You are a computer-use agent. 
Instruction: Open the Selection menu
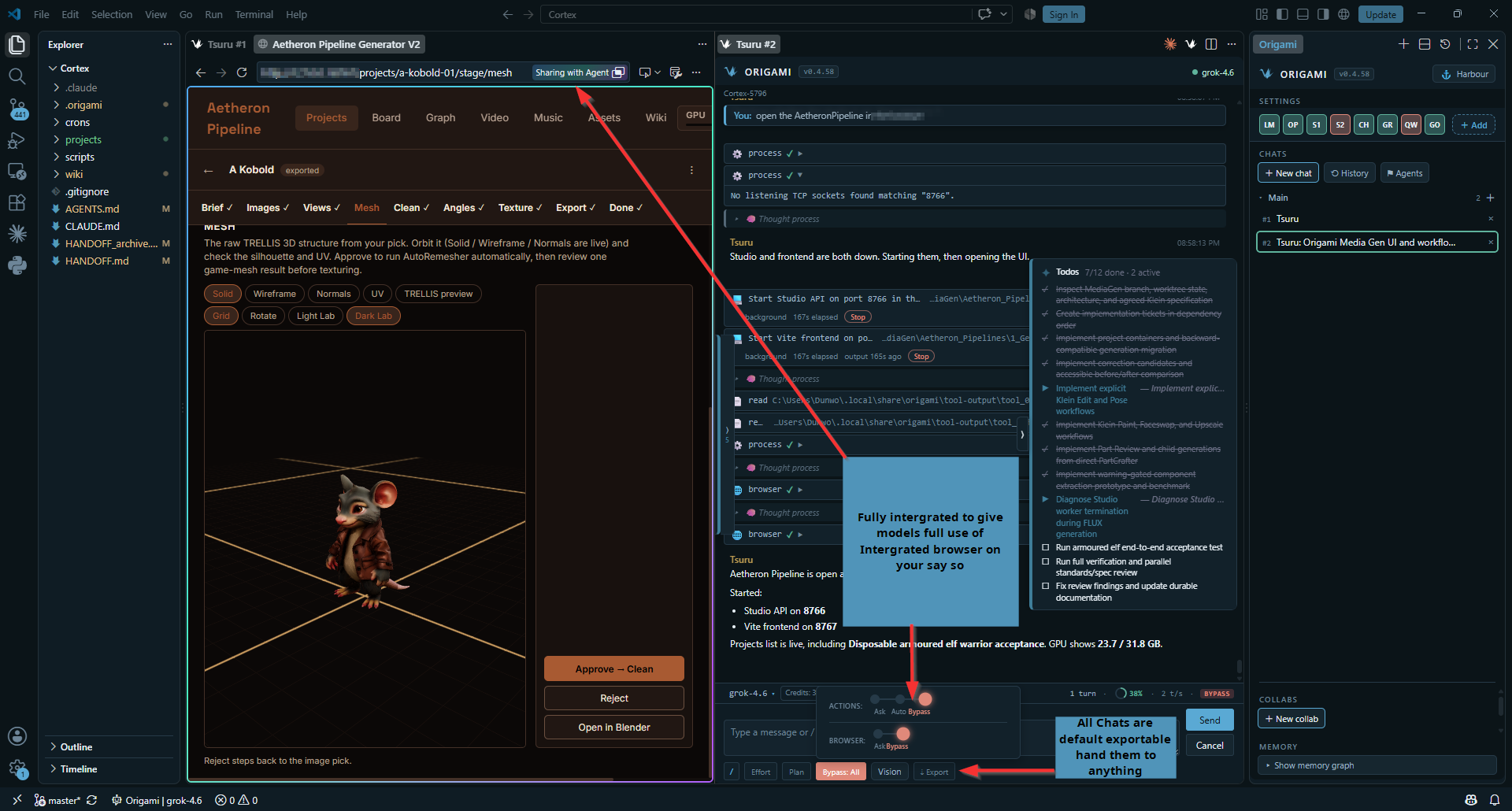tap(112, 14)
